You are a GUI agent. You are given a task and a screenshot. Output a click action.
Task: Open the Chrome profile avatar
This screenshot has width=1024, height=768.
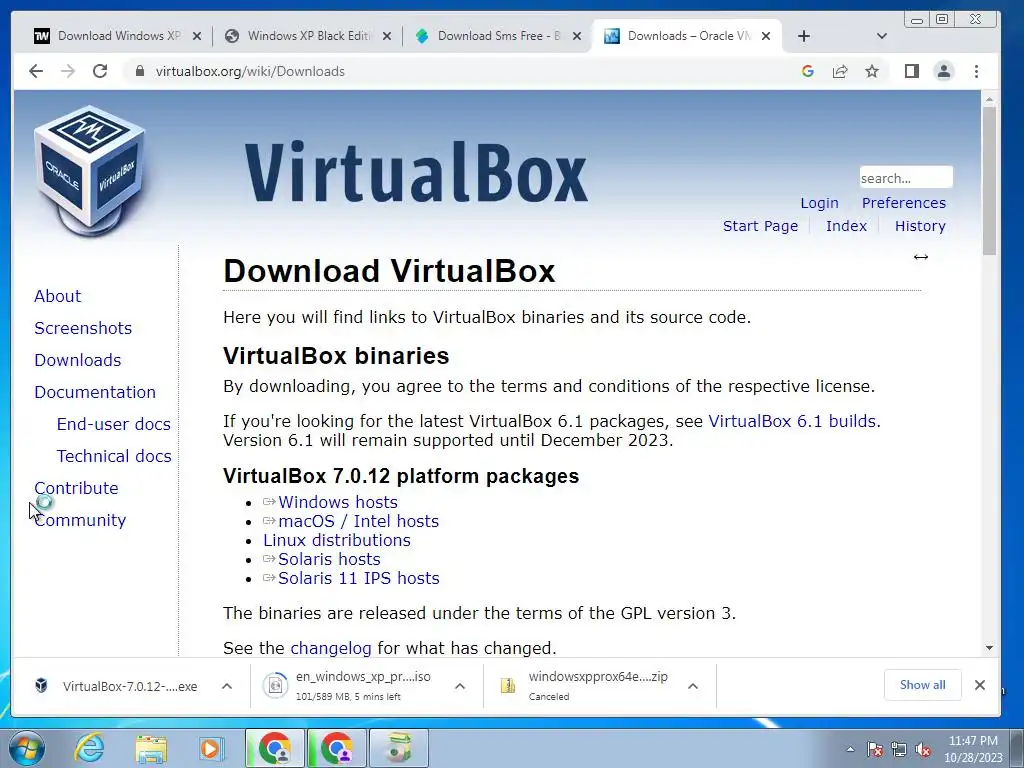944,71
